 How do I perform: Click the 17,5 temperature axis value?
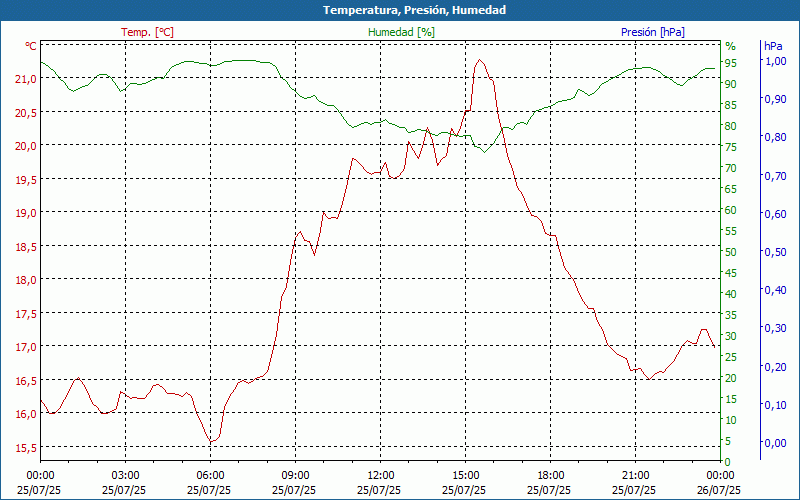(27, 314)
